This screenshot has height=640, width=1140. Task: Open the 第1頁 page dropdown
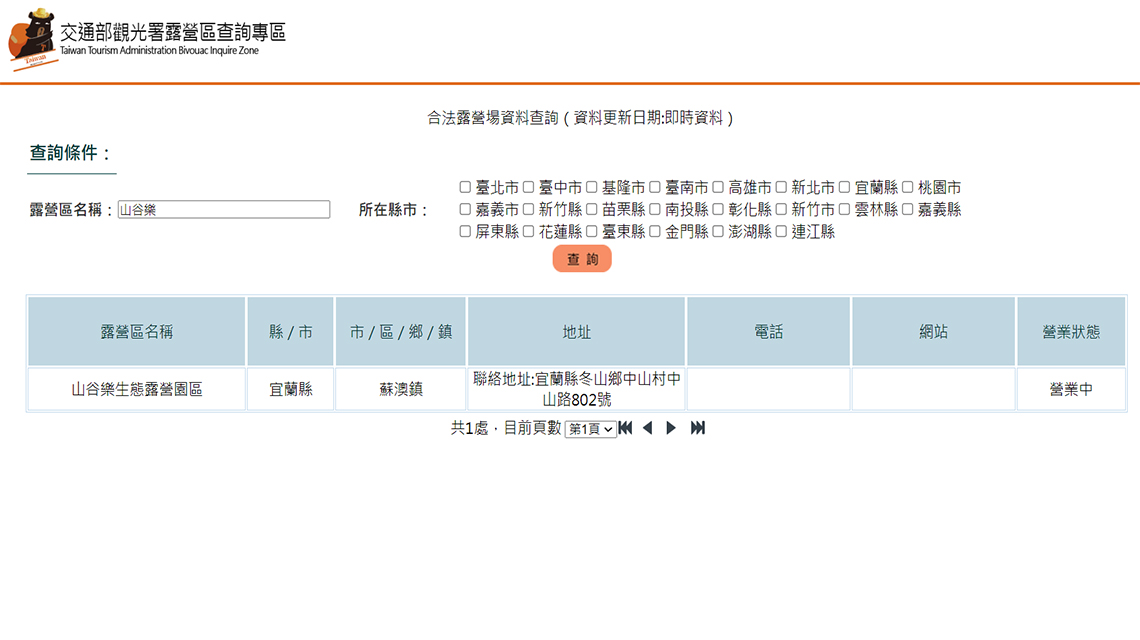pyautogui.click(x=591, y=429)
